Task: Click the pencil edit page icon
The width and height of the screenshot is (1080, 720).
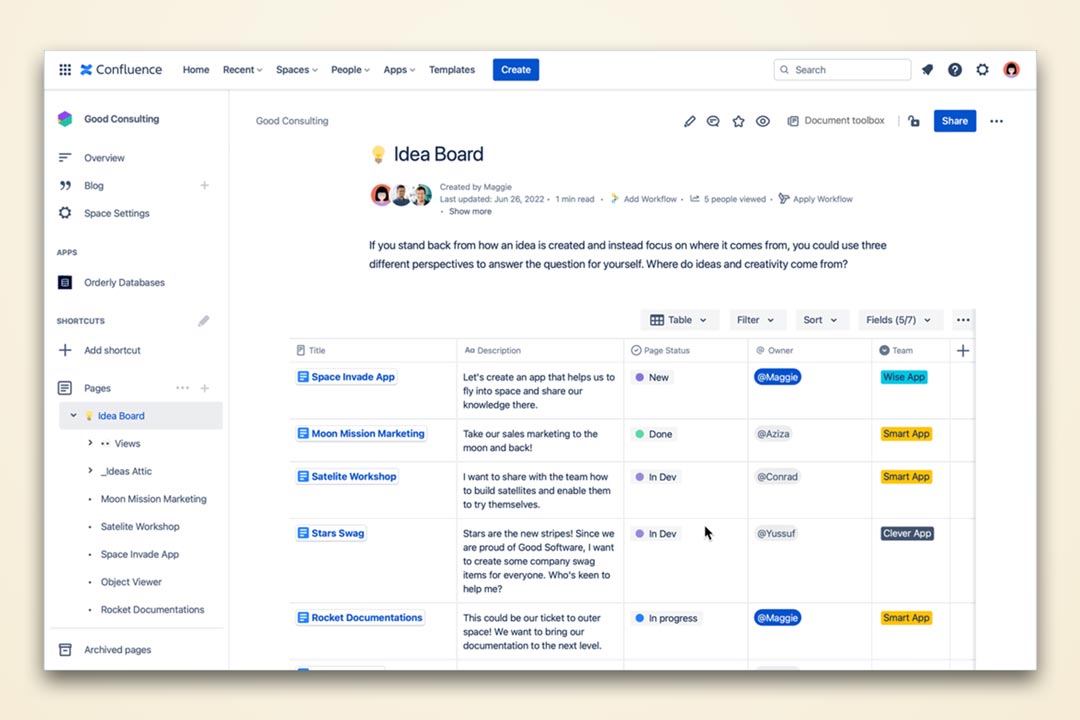Action: 689,121
